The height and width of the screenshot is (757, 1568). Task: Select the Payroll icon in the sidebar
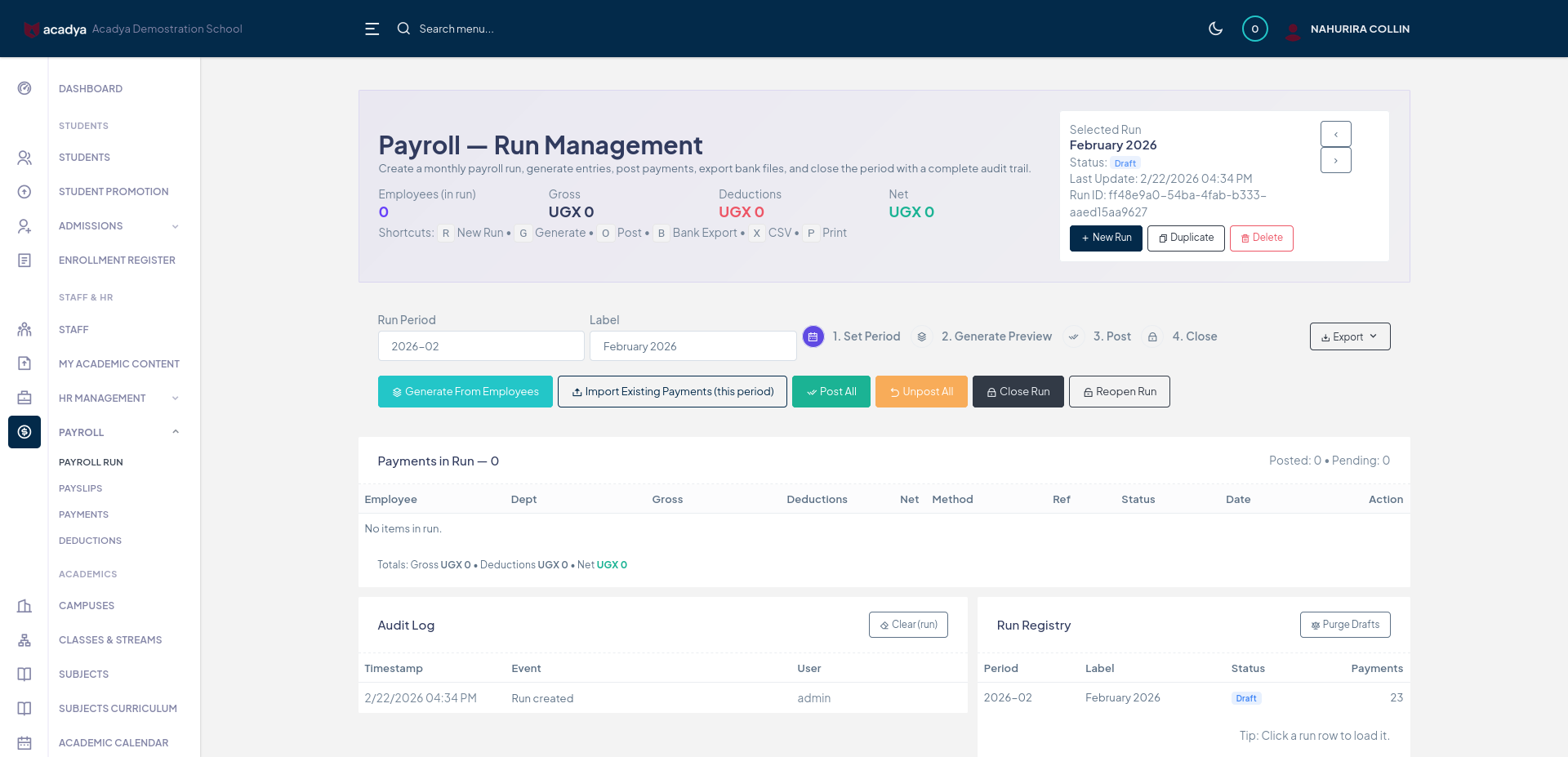24,432
